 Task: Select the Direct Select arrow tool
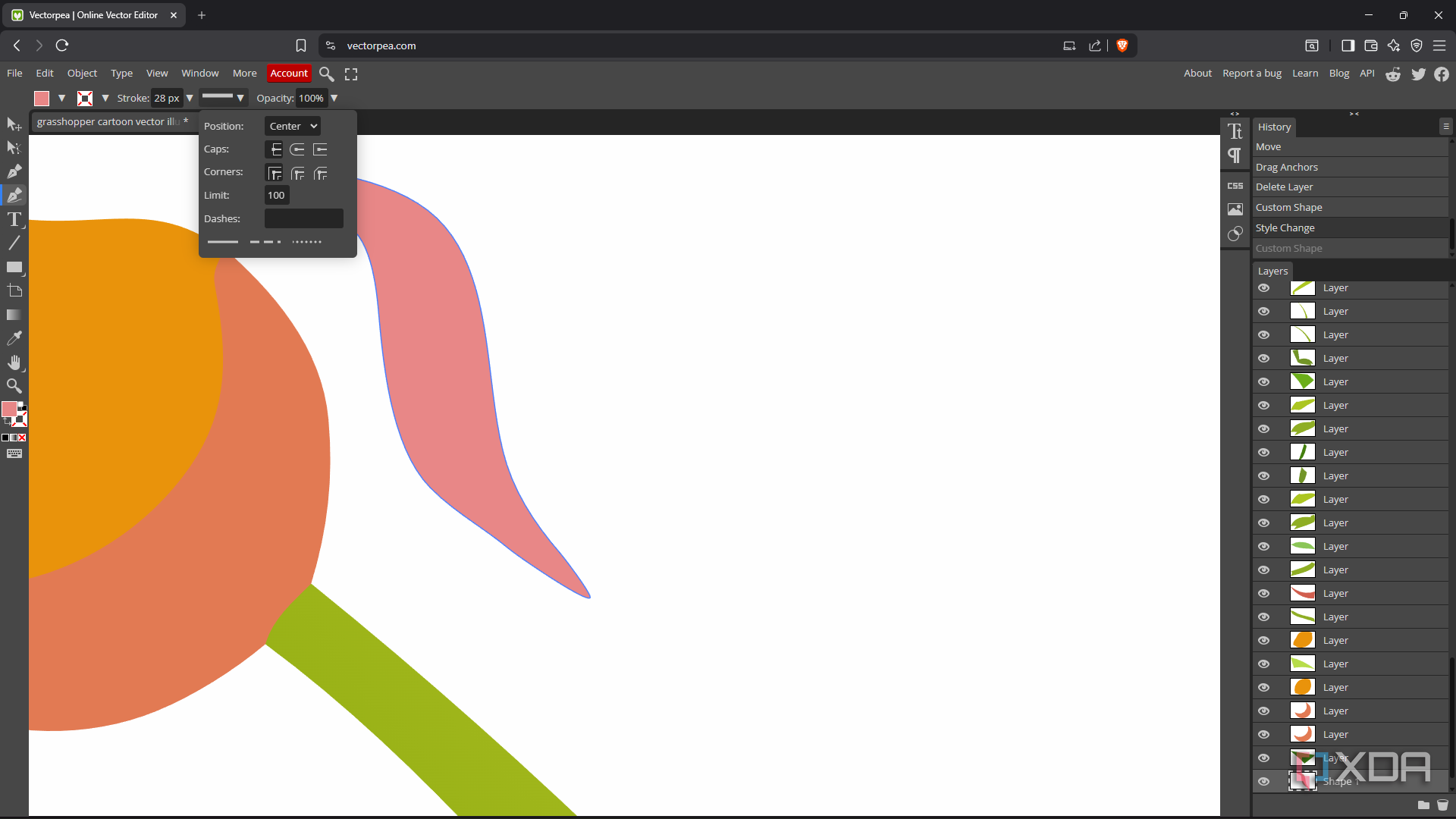[14, 148]
